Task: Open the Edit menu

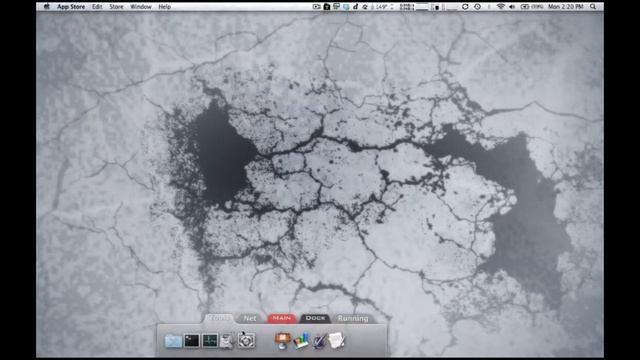Action: click(97, 7)
